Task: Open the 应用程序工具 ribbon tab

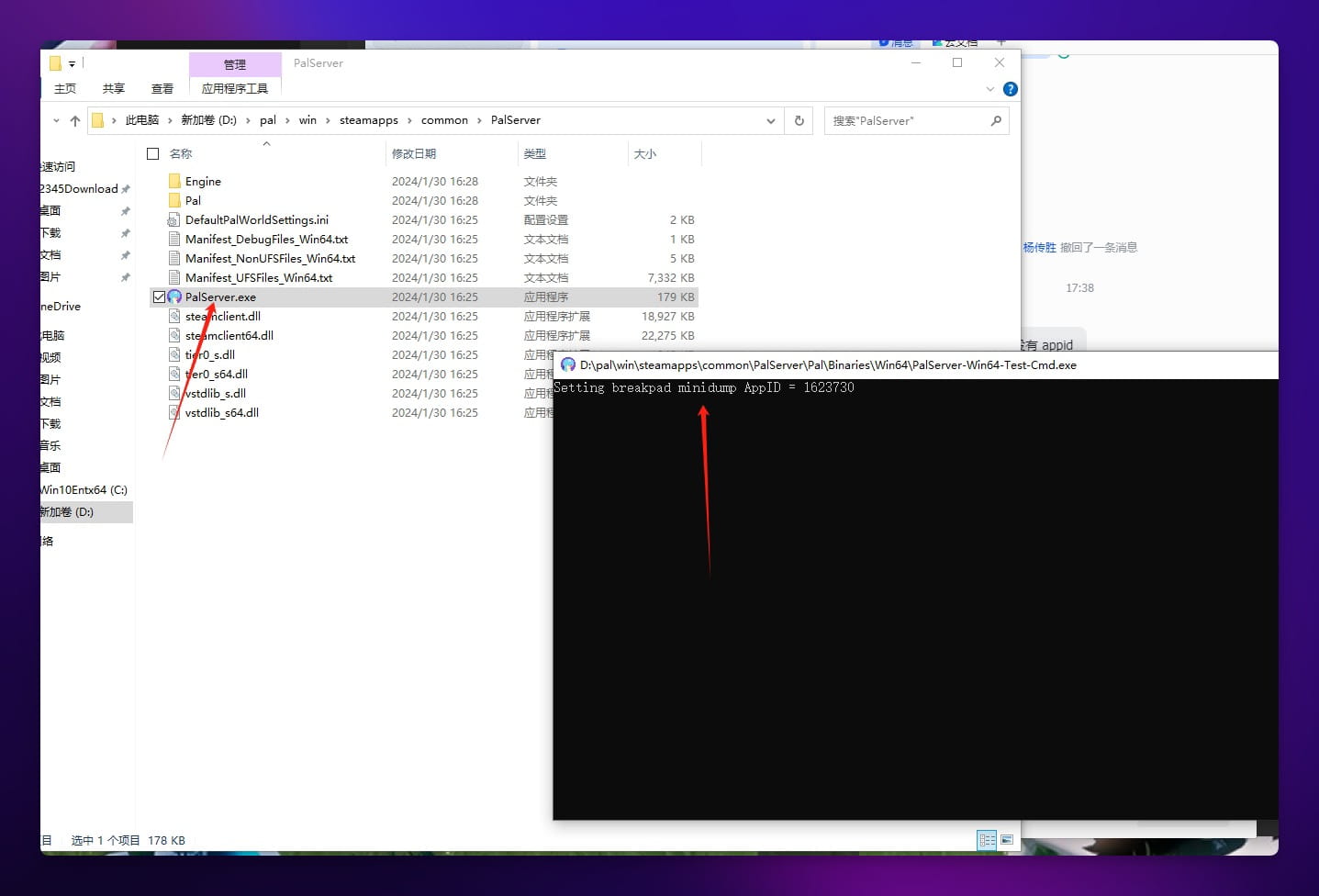Action: pos(235,89)
